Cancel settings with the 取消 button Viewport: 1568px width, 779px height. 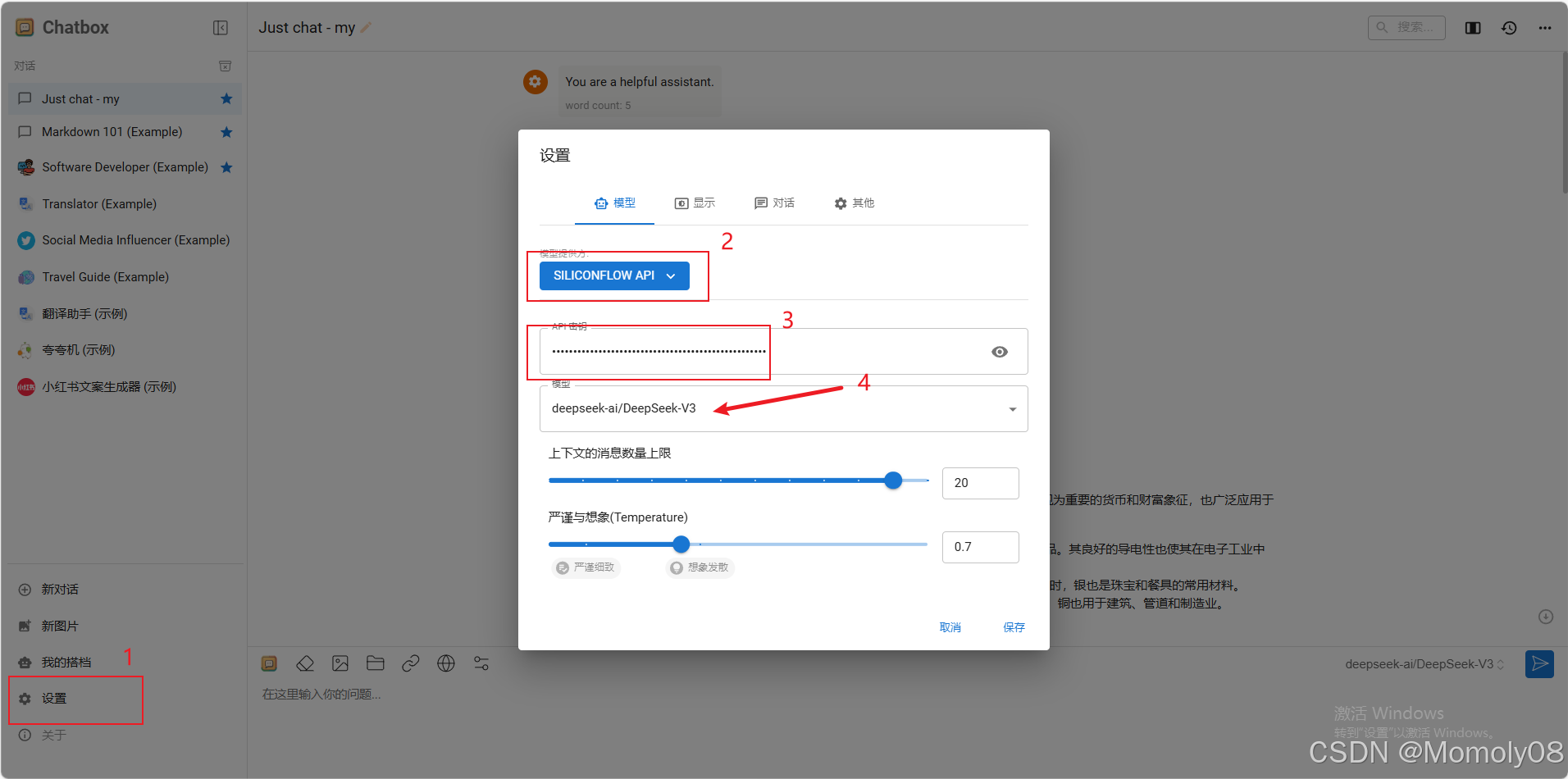point(950,626)
